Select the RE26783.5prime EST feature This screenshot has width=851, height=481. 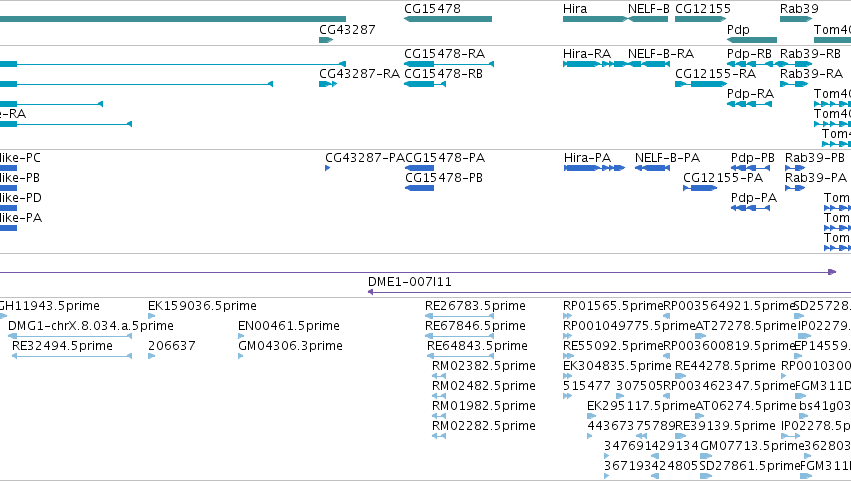[460, 316]
